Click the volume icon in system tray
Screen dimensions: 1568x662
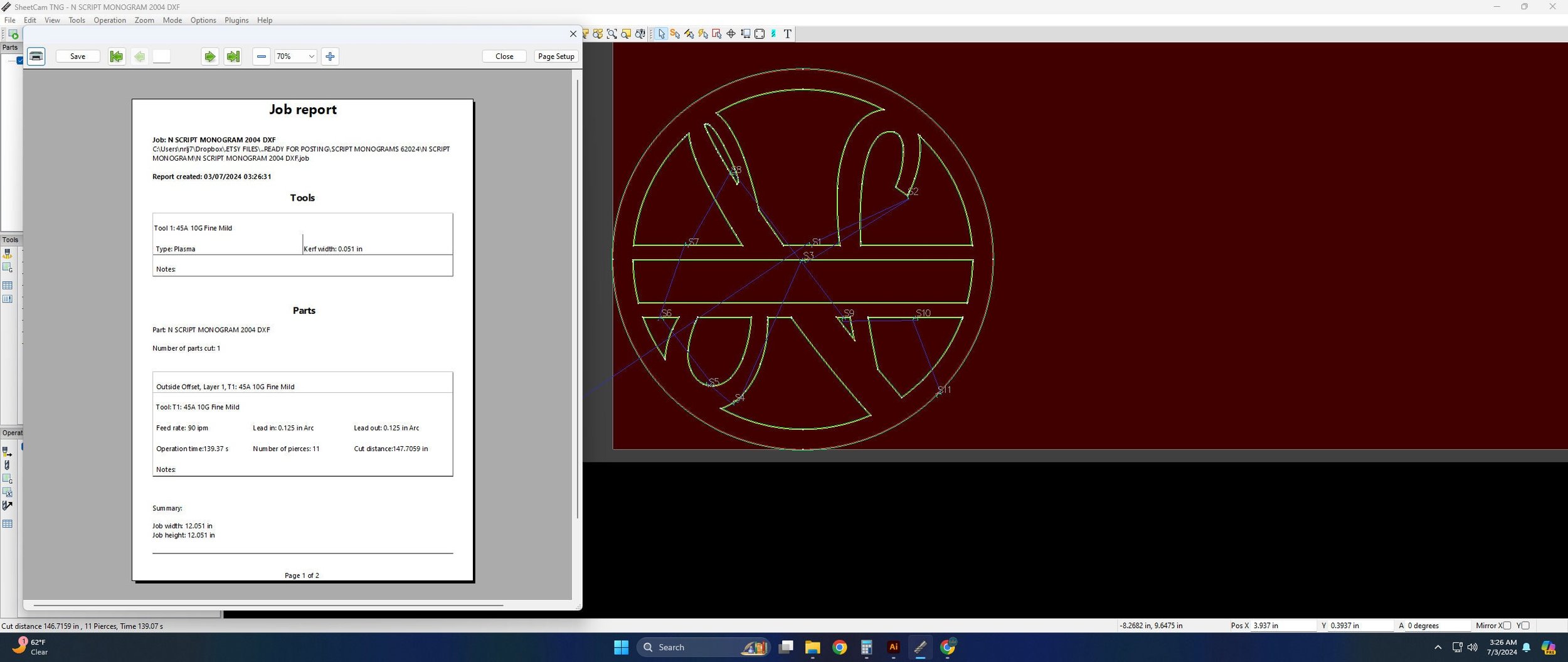[x=1472, y=647]
